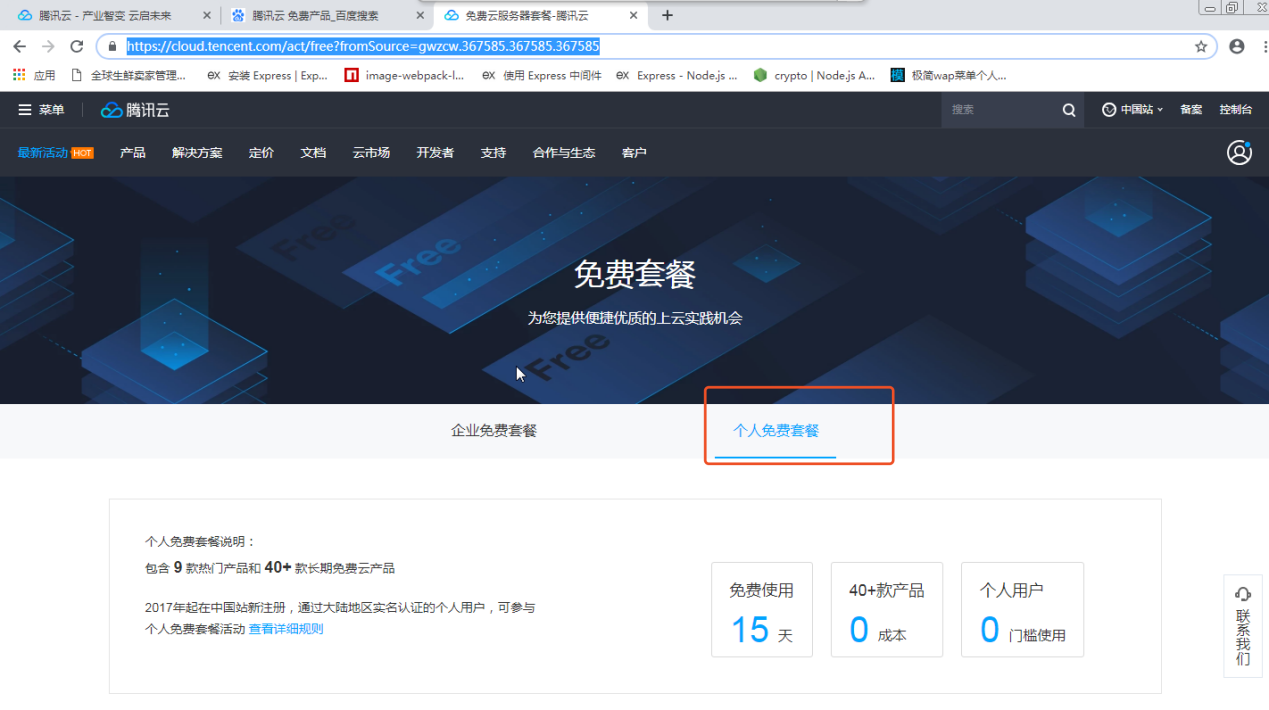Image resolution: width=1269 pixels, height=710 pixels.
Task: Click 最新活动 HOT nav item
Action: coord(55,153)
